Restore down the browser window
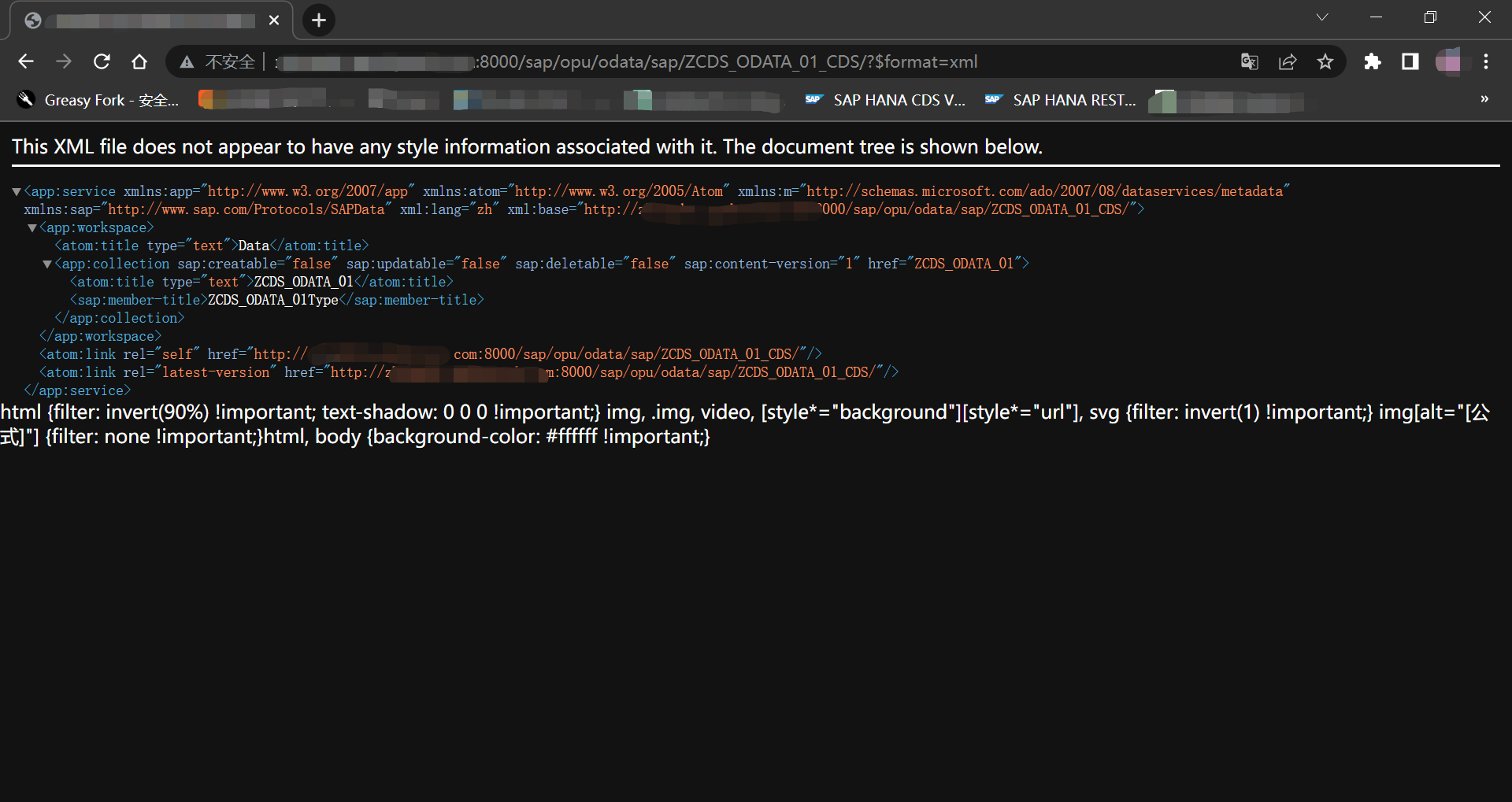 click(1431, 17)
